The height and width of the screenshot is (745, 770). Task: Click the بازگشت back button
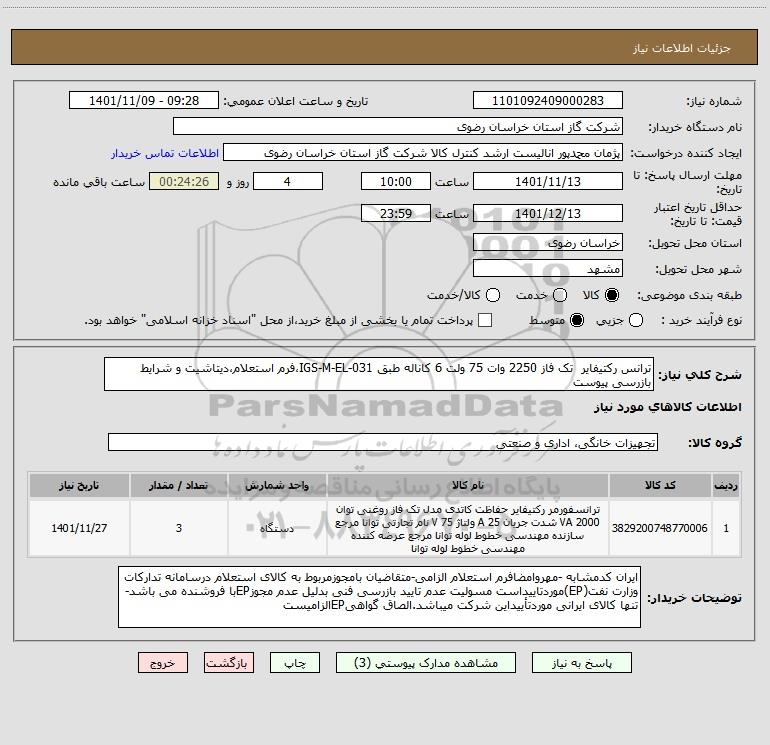point(229,663)
